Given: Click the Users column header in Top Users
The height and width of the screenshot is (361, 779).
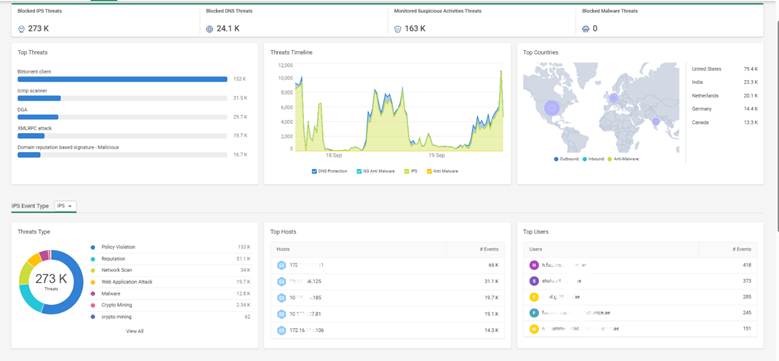Looking at the screenshot, I should 611,249.
